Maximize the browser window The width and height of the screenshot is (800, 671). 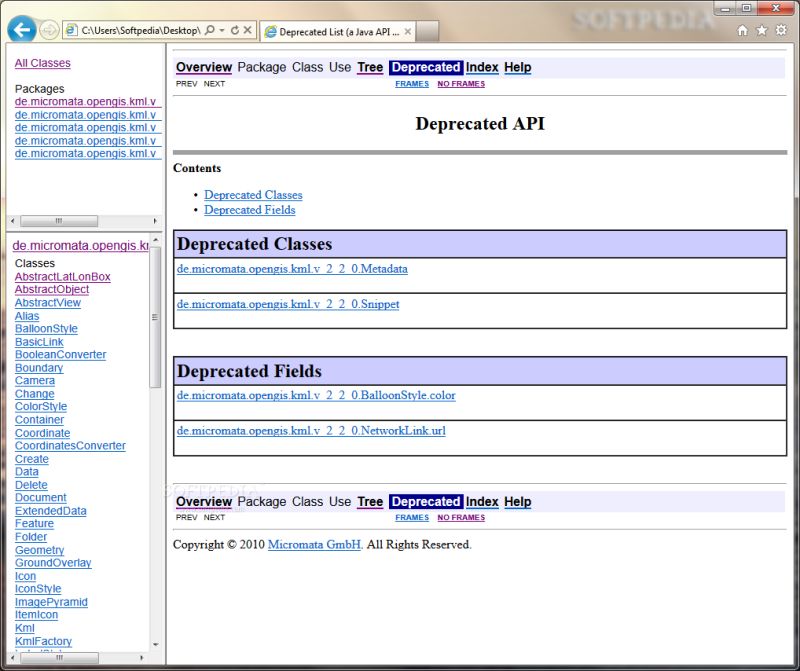click(746, 8)
